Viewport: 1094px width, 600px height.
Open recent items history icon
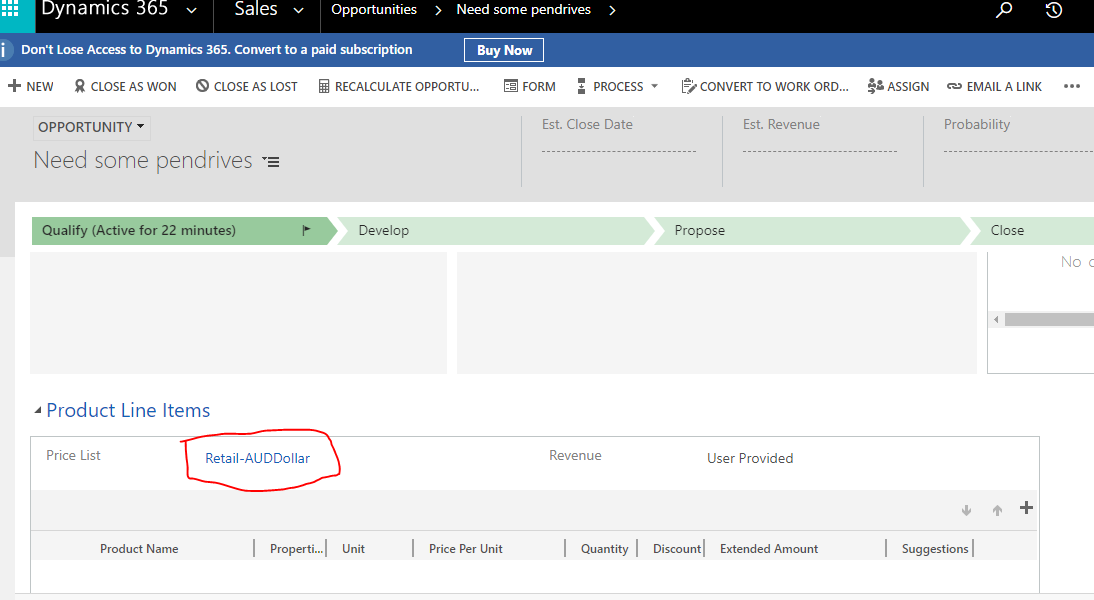[x=1054, y=10]
